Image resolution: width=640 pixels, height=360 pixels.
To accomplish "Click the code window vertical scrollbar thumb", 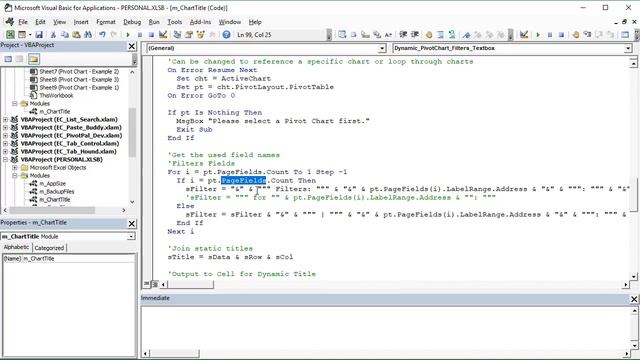I will 633,195.
